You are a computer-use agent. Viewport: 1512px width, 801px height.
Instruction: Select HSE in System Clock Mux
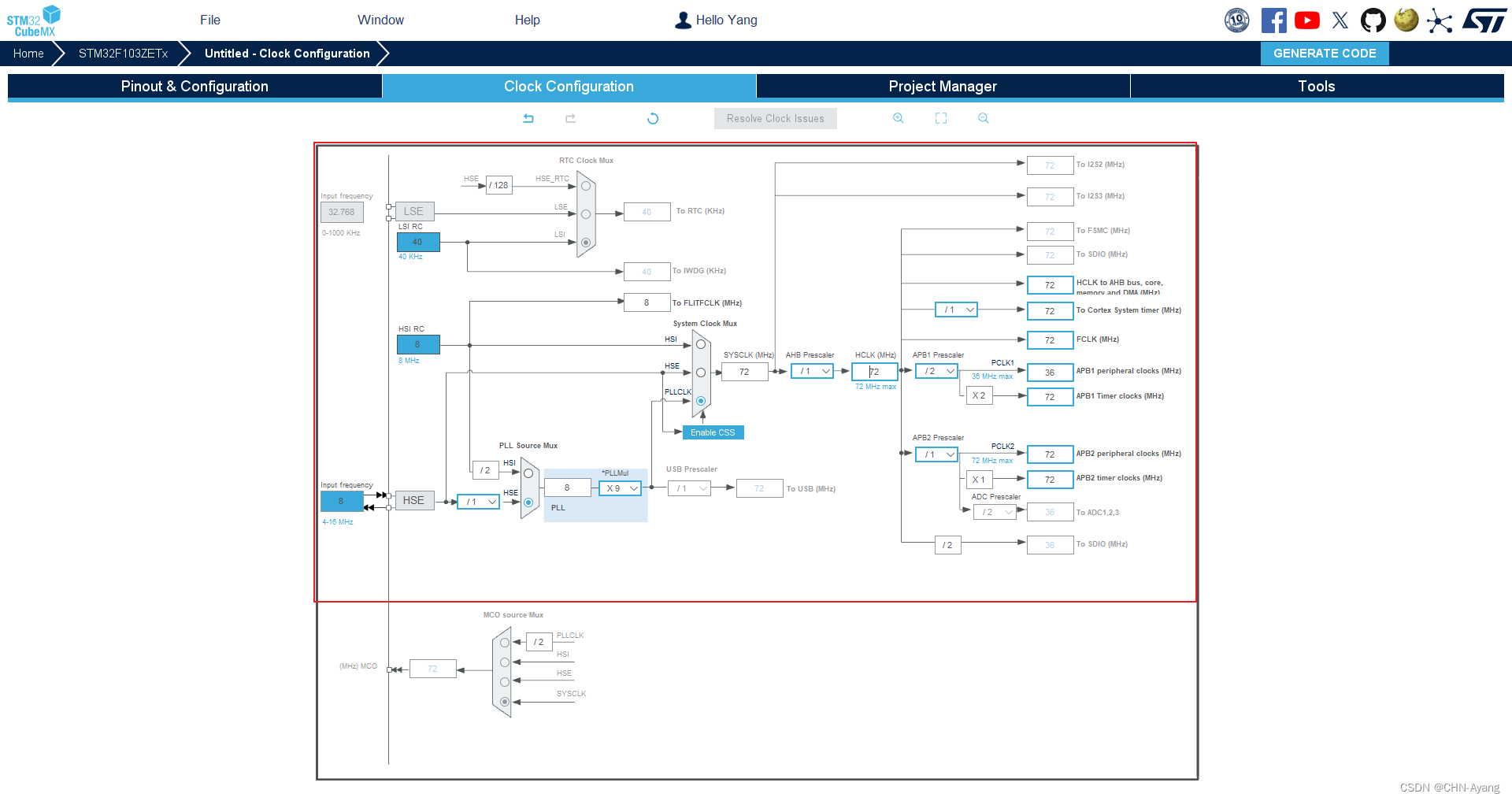point(701,373)
